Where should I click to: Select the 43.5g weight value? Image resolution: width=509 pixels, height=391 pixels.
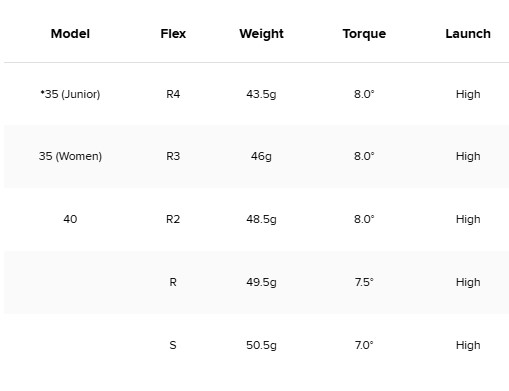(261, 94)
